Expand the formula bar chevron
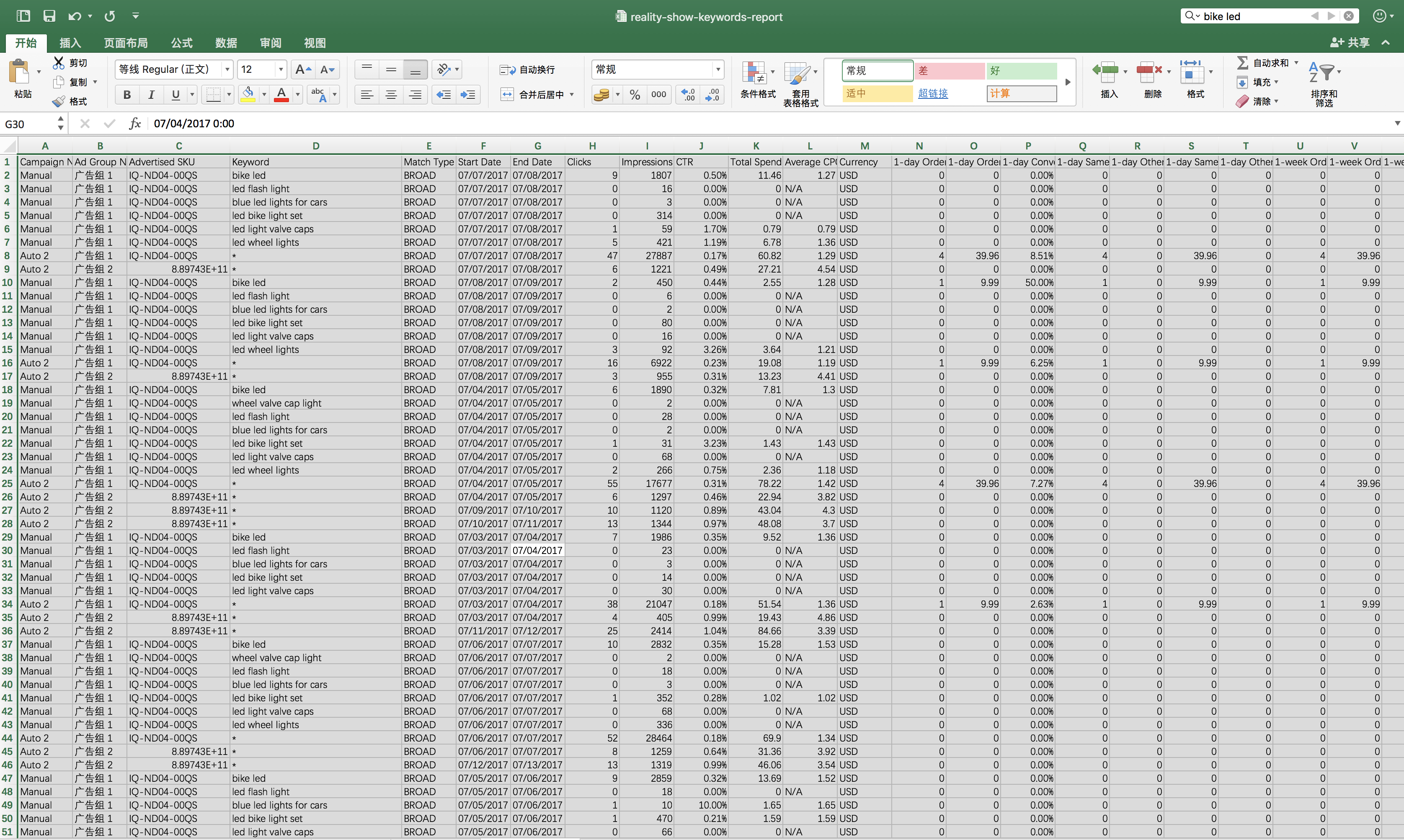This screenshot has width=1404, height=840. pos(1397,124)
